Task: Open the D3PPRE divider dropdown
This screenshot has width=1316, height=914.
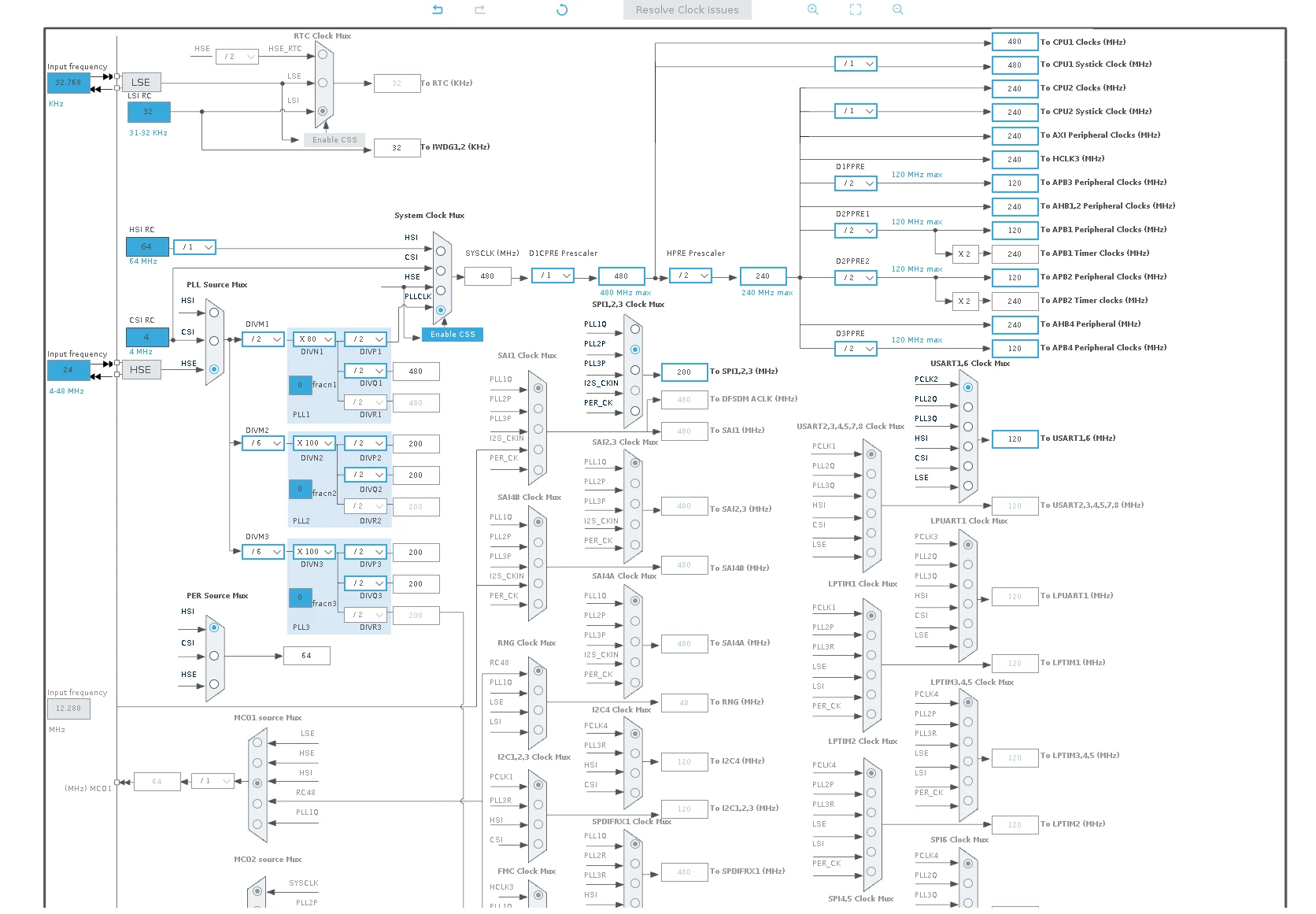Action: pyautogui.click(x=856, y=349)
